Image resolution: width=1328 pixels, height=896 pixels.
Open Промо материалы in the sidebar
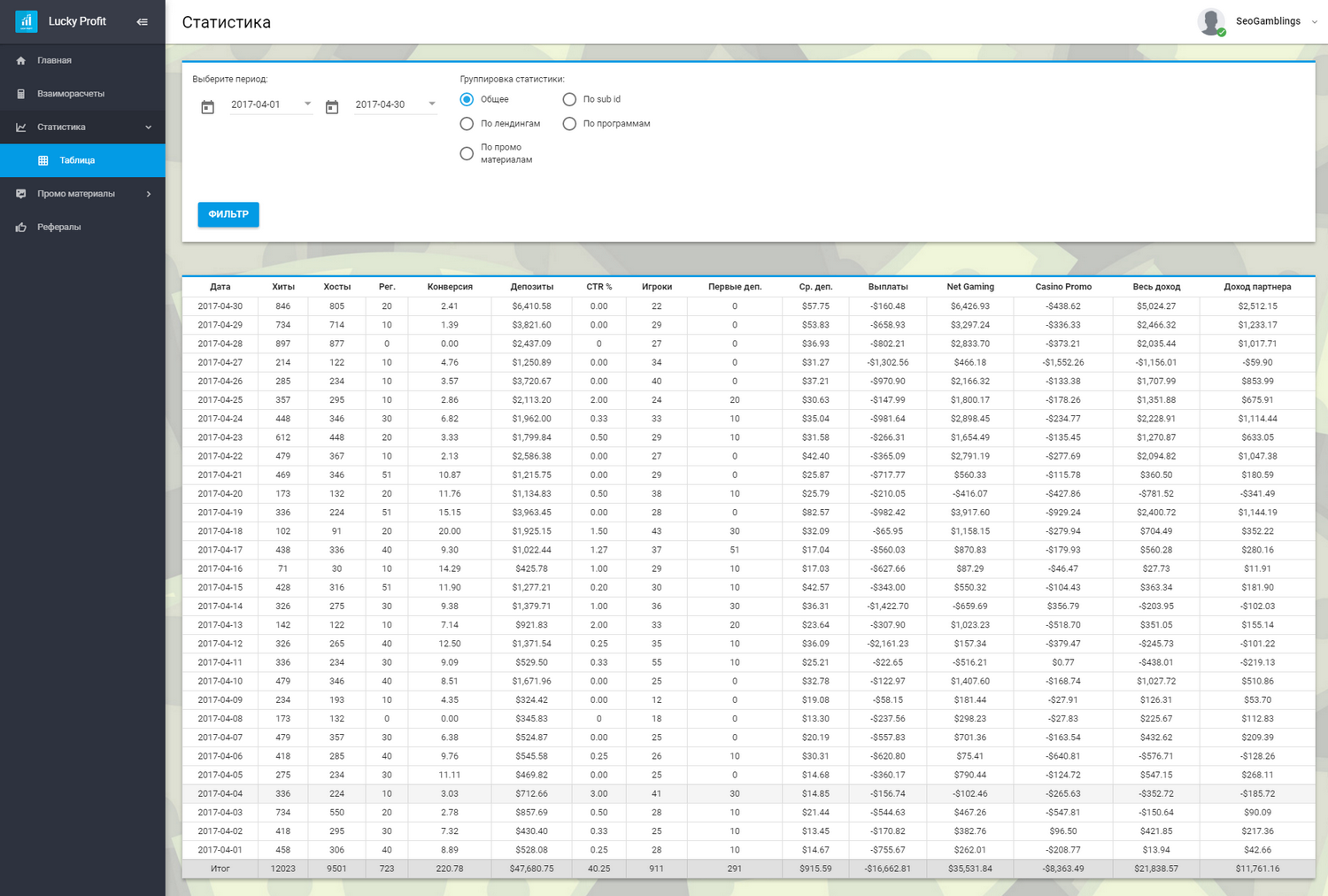click(x=82, y=194)
